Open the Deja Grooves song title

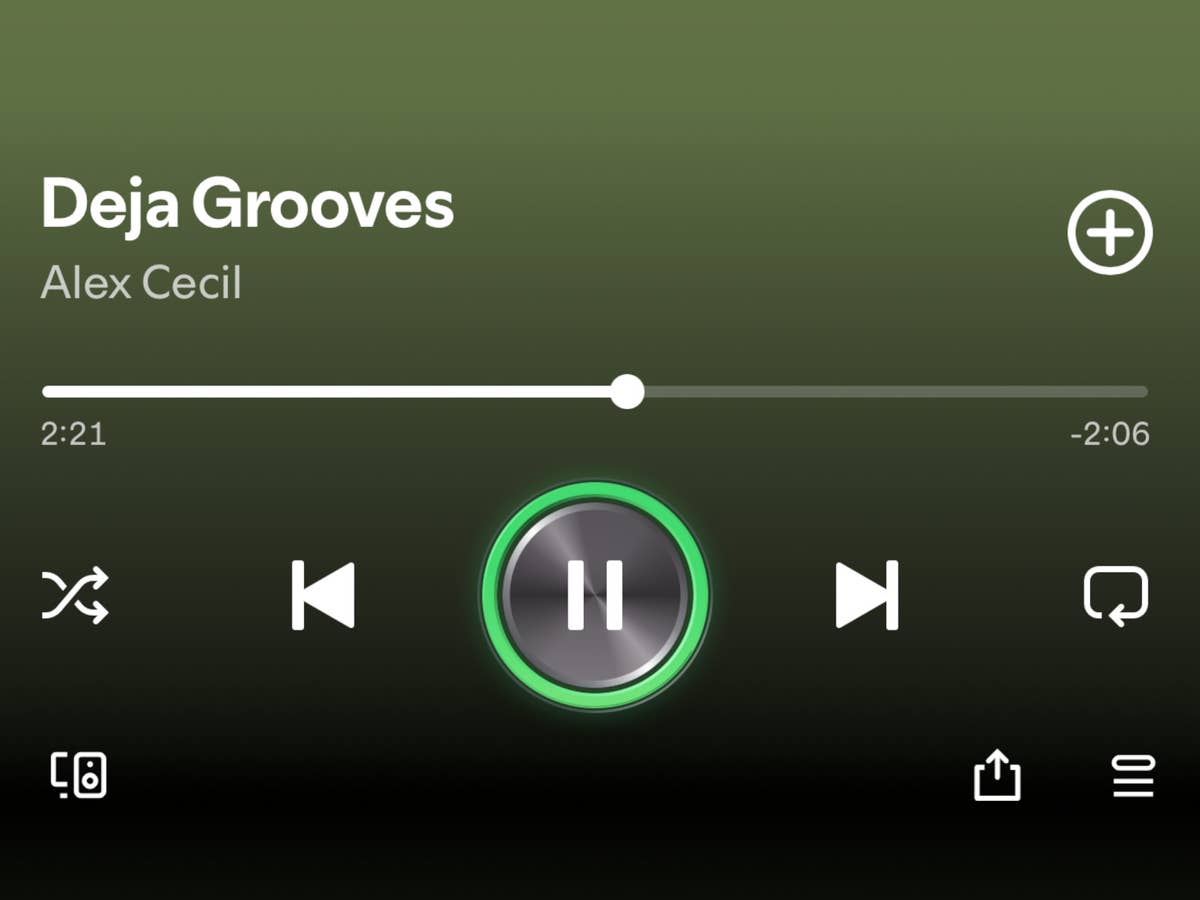click(x=247, y=204)
